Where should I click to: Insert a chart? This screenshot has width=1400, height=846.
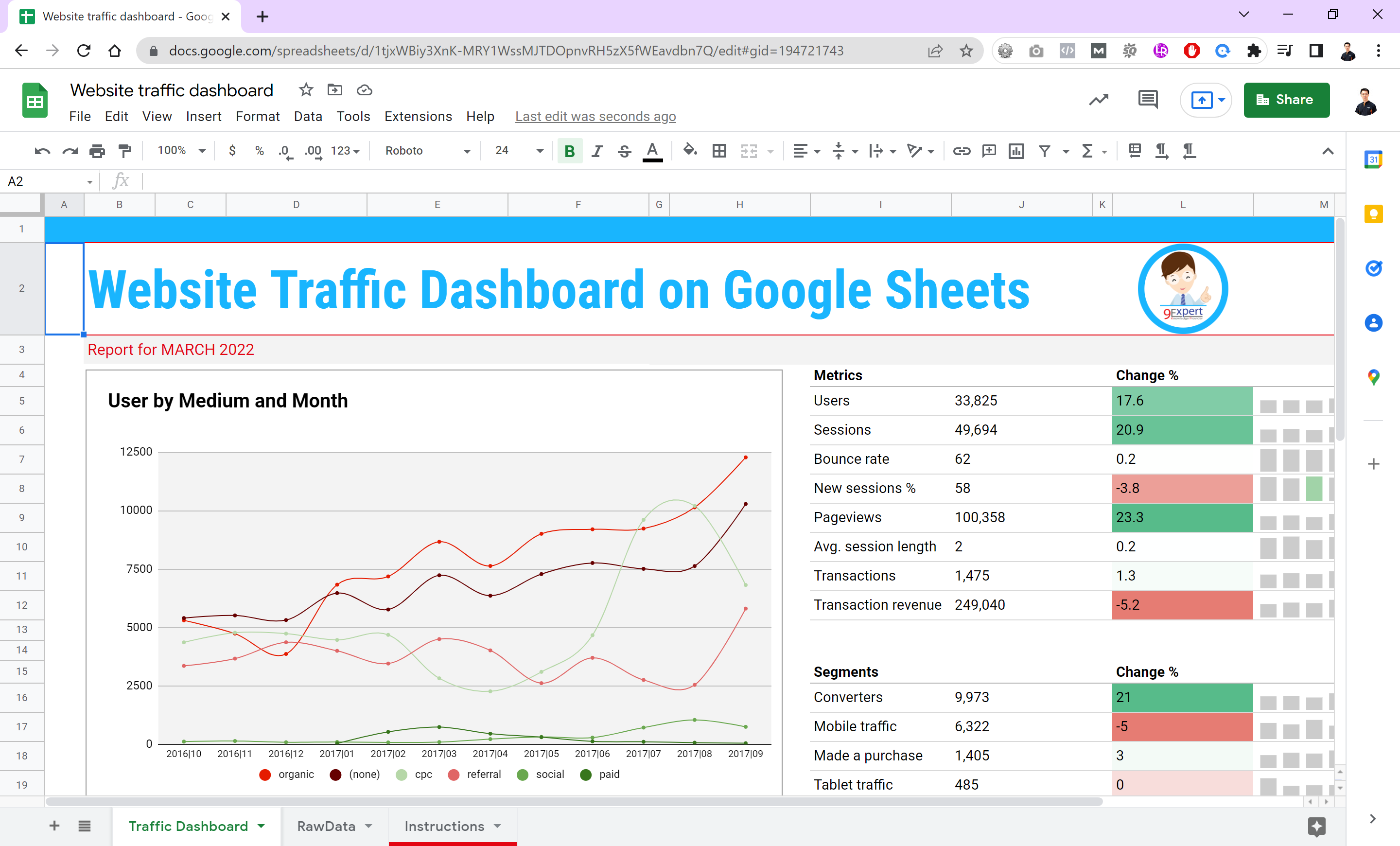[1016, 151]
